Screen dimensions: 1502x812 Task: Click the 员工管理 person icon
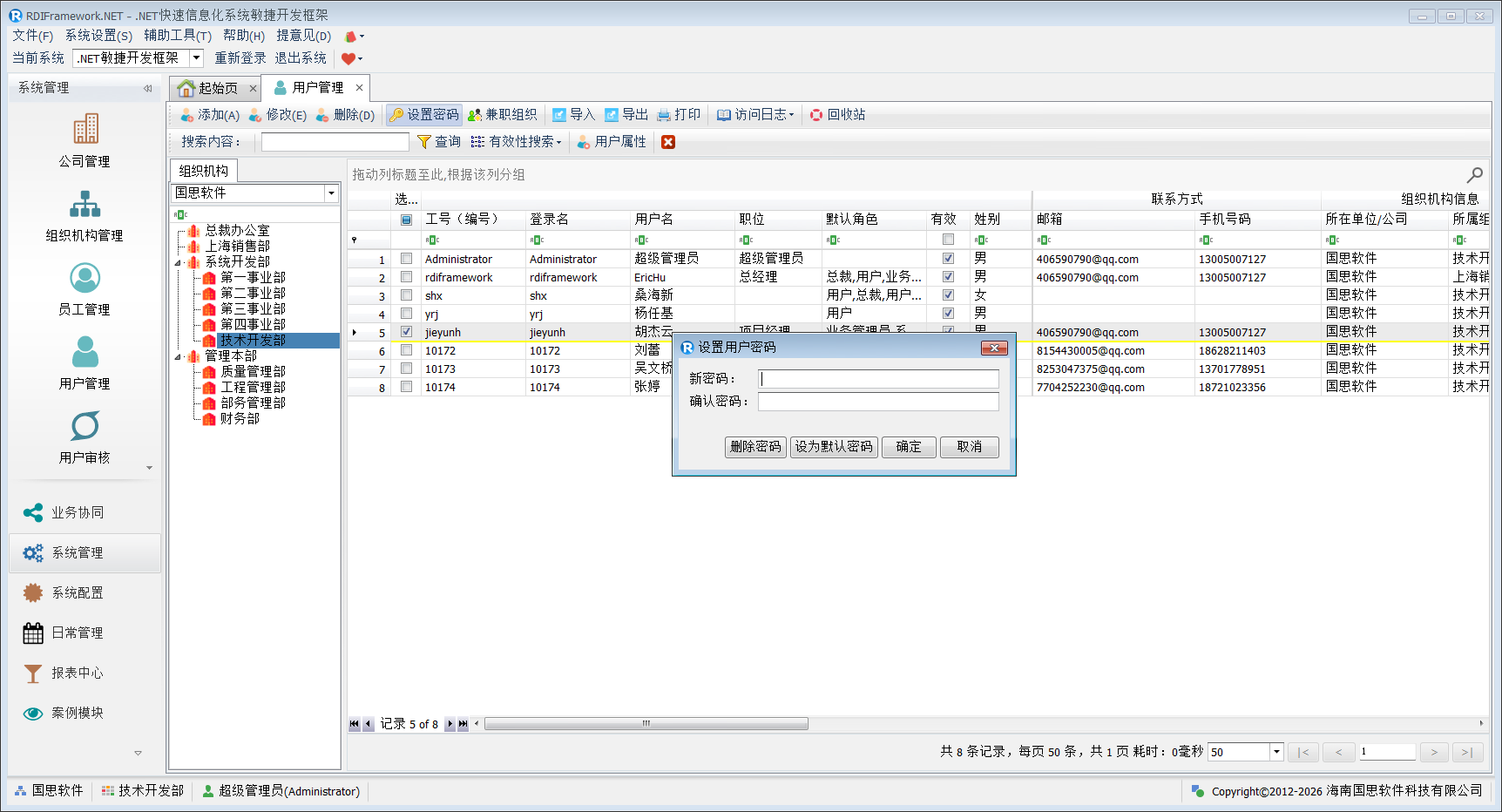click(85, 278)
